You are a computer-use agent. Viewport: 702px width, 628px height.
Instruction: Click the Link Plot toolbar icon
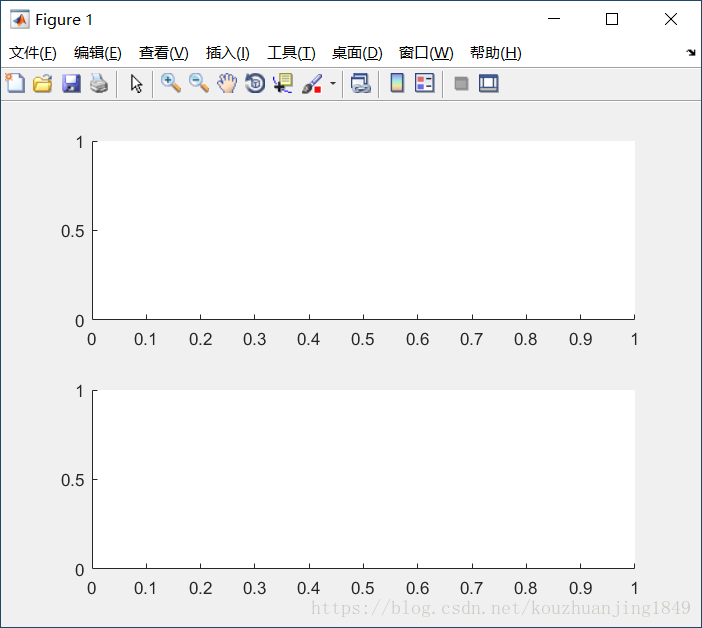(361, 84)
